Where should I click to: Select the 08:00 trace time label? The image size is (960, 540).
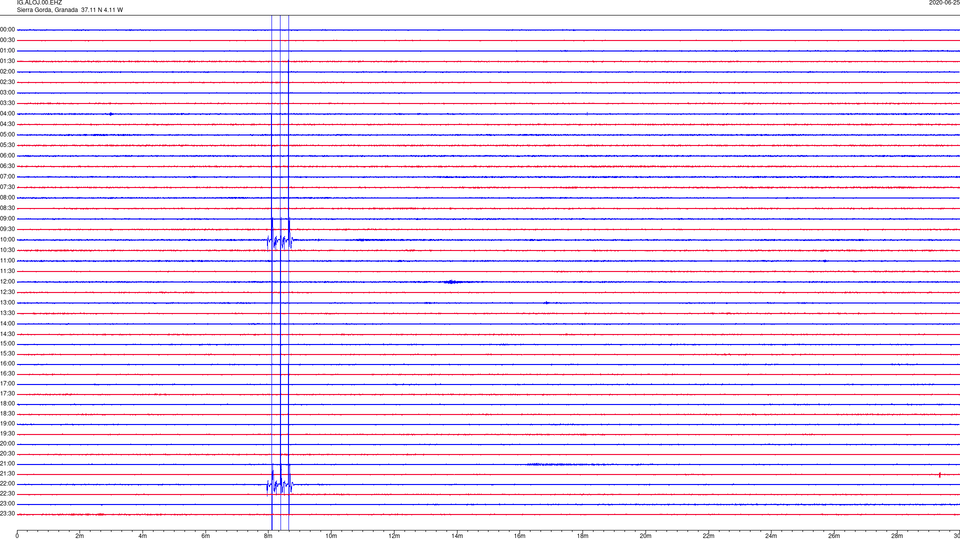[x=7, y=198]
